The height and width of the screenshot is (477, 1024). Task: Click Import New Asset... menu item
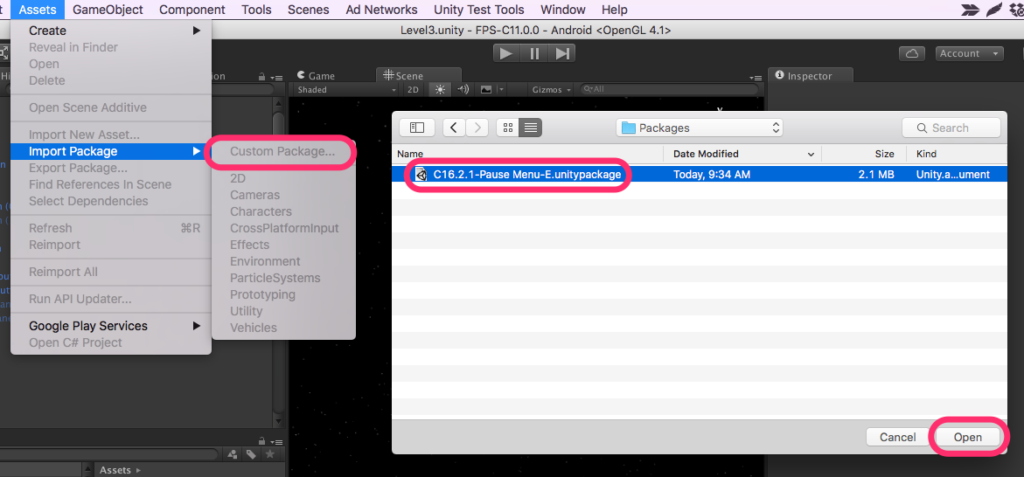coord(111,135)
